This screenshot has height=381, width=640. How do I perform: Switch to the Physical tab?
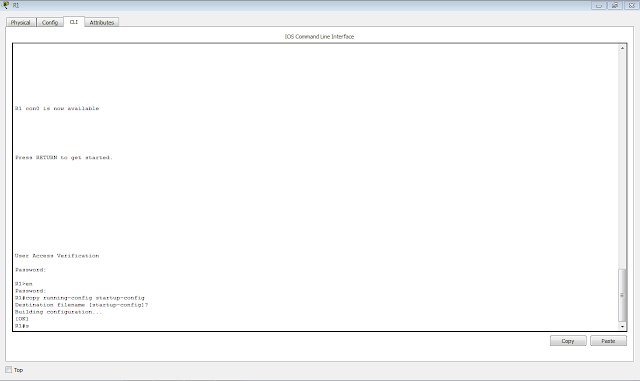[x=20, y=22]
